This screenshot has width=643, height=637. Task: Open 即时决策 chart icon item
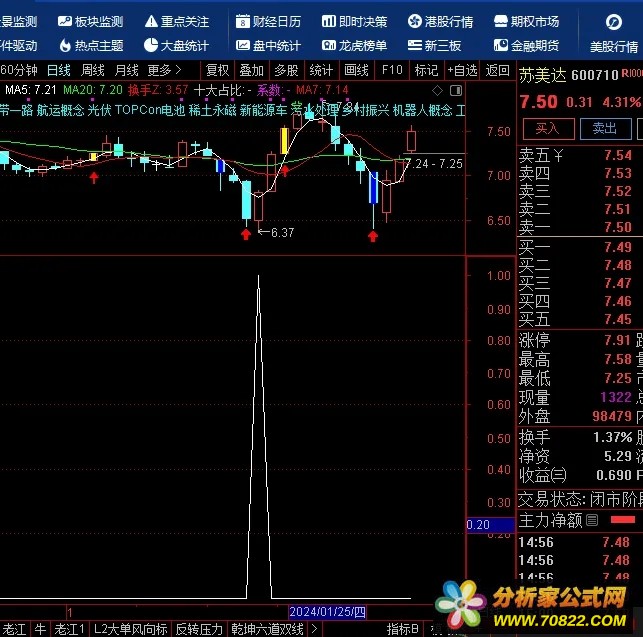(354, 21)
